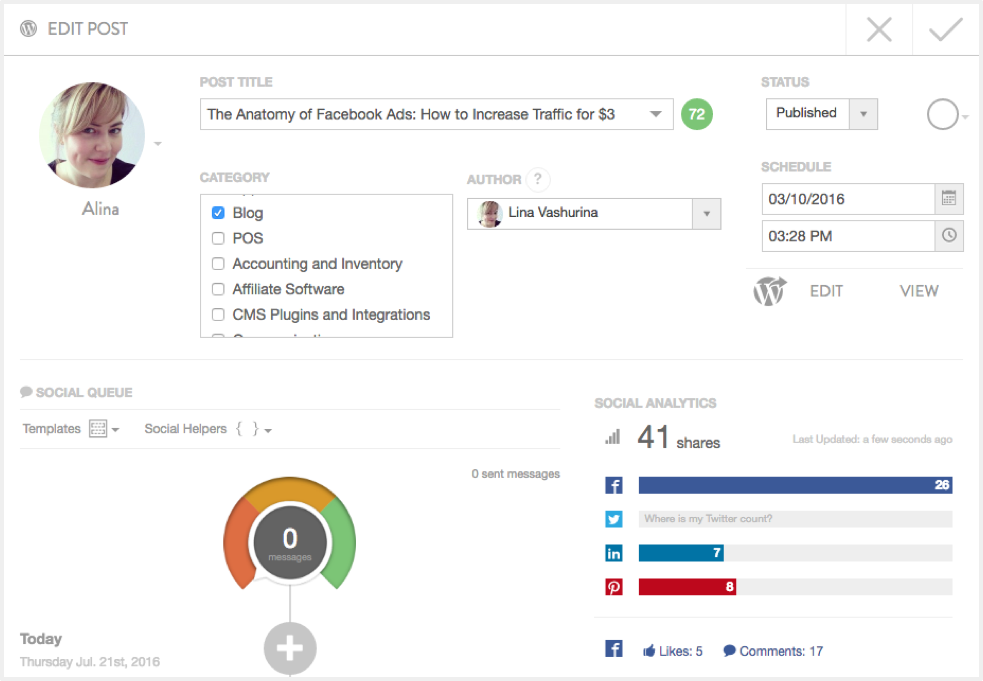
Task: Open the calendar date picker icon
Action: tap(949, 198)
